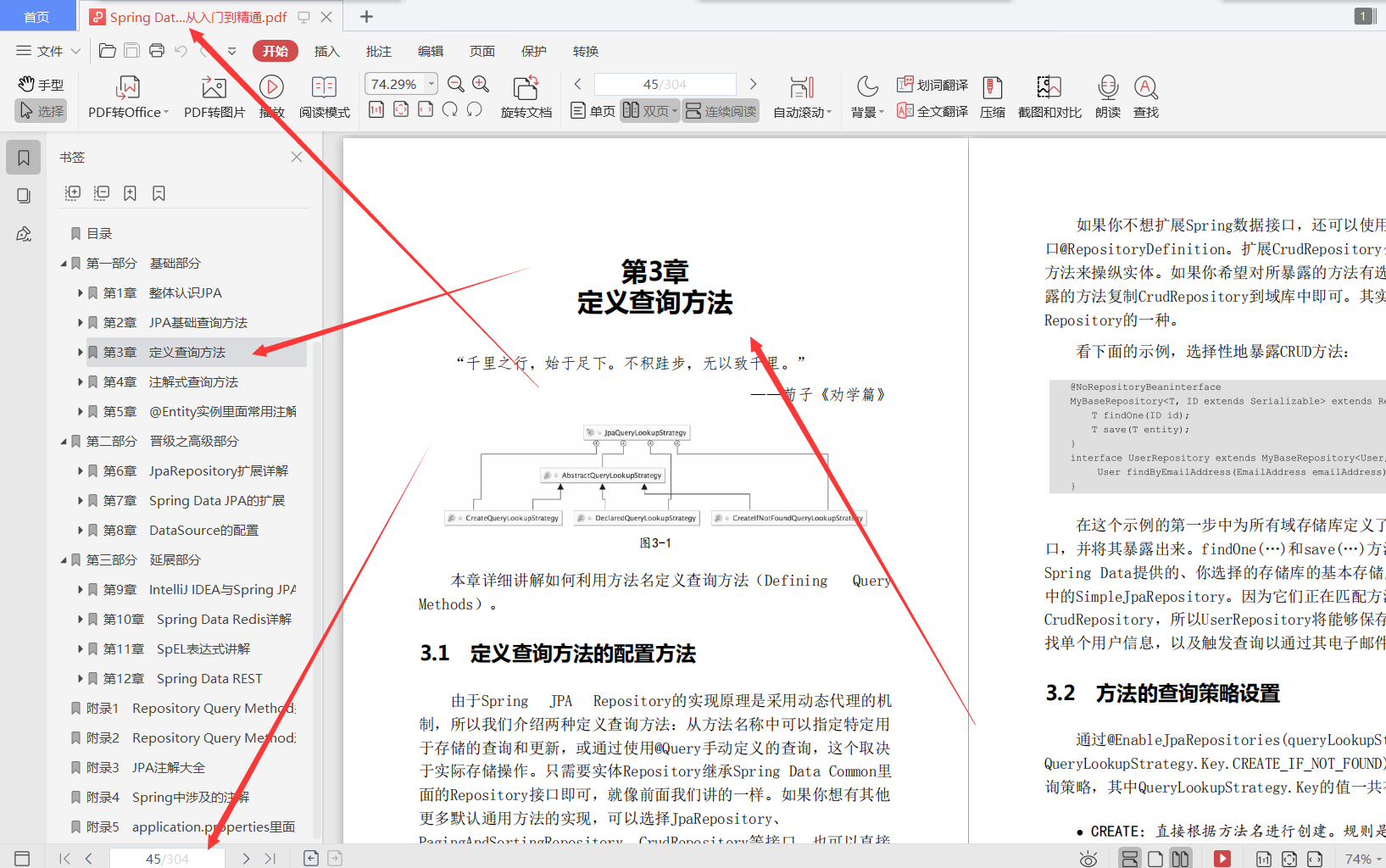Click the print icon in quick toolbar
The height and width of the screenshot is (868, 1386).
click(x=157, y=51)
